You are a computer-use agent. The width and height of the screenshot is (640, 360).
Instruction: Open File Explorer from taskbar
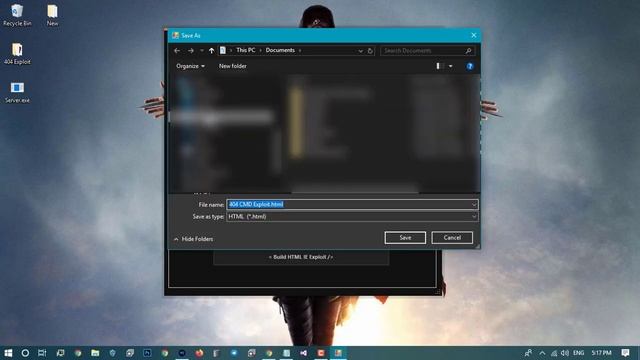[95, 353]
